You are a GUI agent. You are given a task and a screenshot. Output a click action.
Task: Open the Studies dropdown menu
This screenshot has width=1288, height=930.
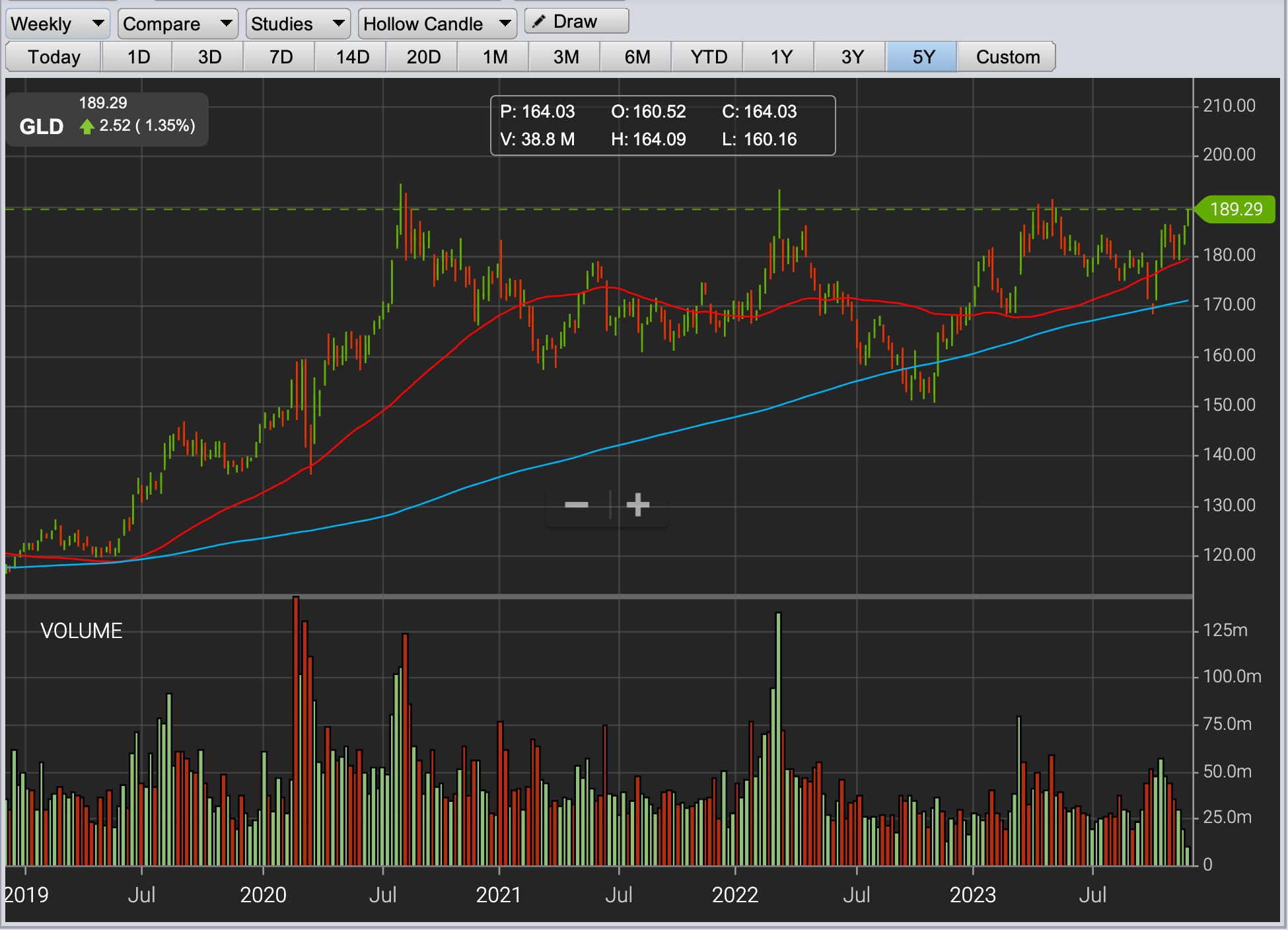298,24
